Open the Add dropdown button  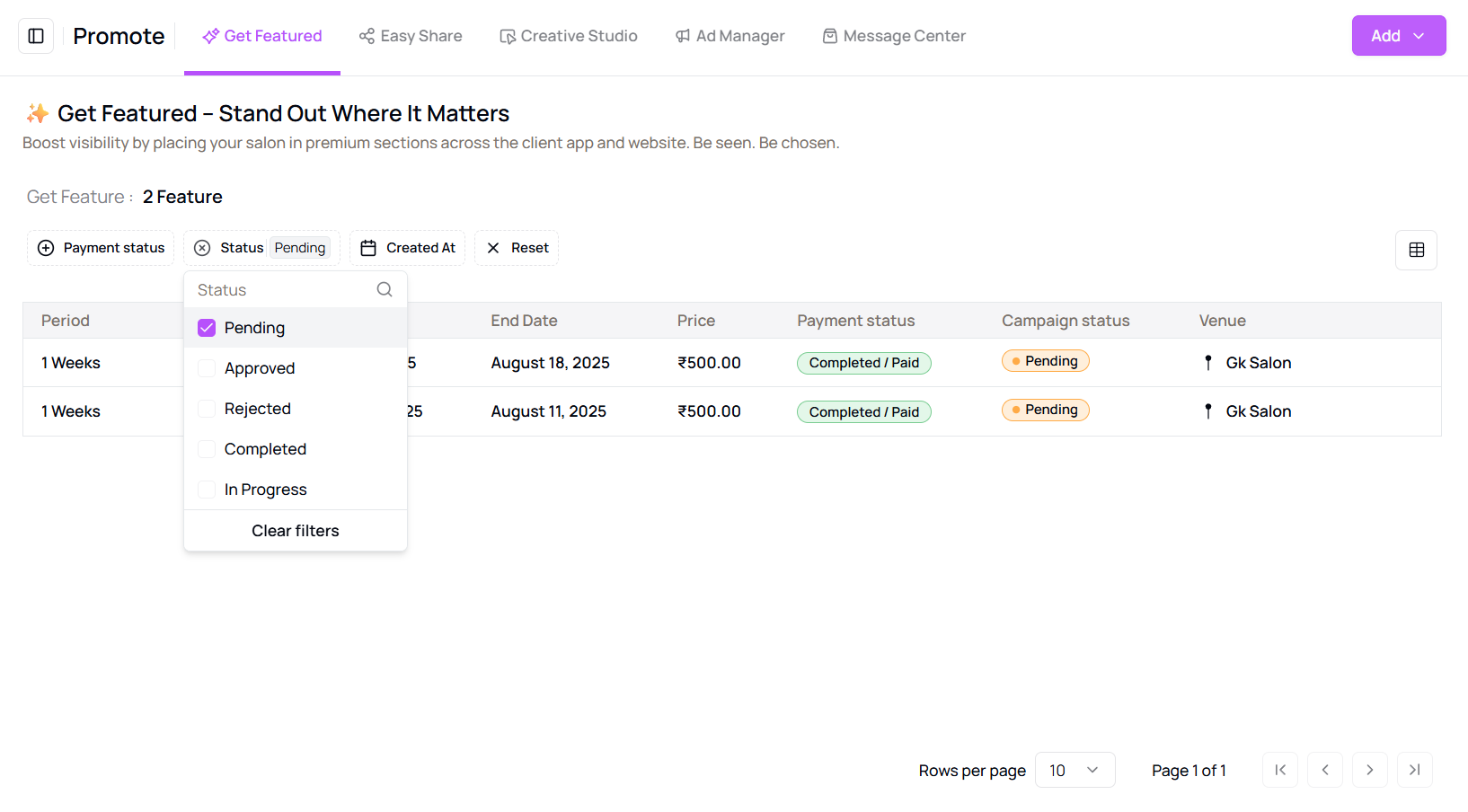click(x=1399, y=36)
